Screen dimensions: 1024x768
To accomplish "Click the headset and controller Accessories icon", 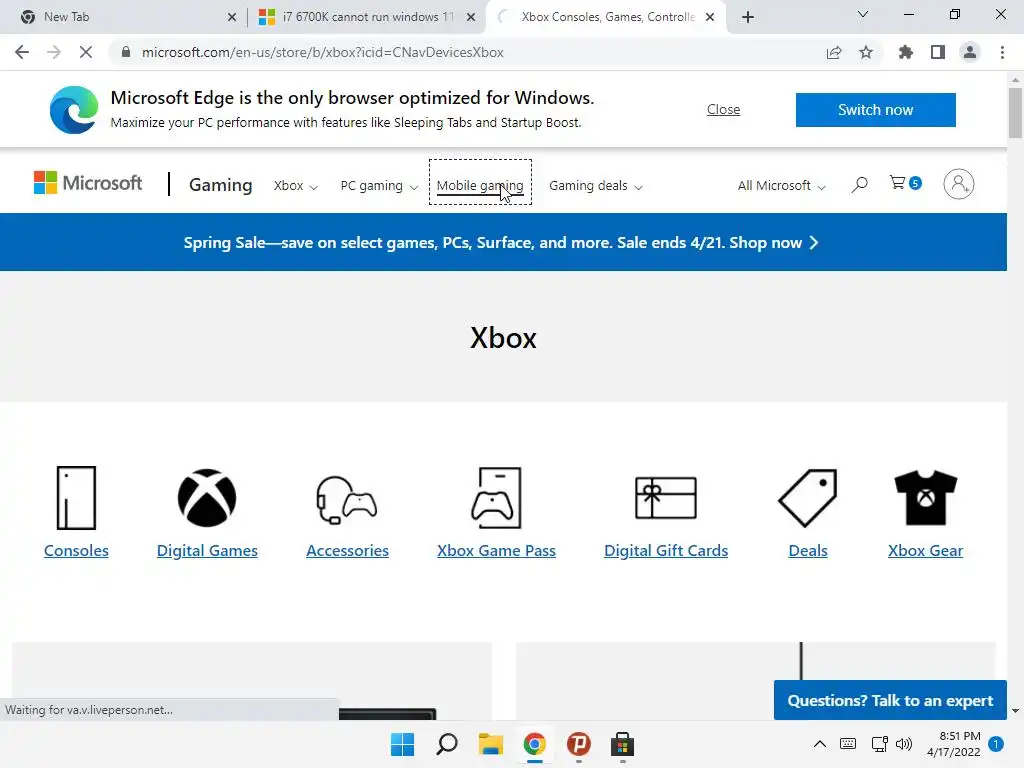I will tap(347, 500).
